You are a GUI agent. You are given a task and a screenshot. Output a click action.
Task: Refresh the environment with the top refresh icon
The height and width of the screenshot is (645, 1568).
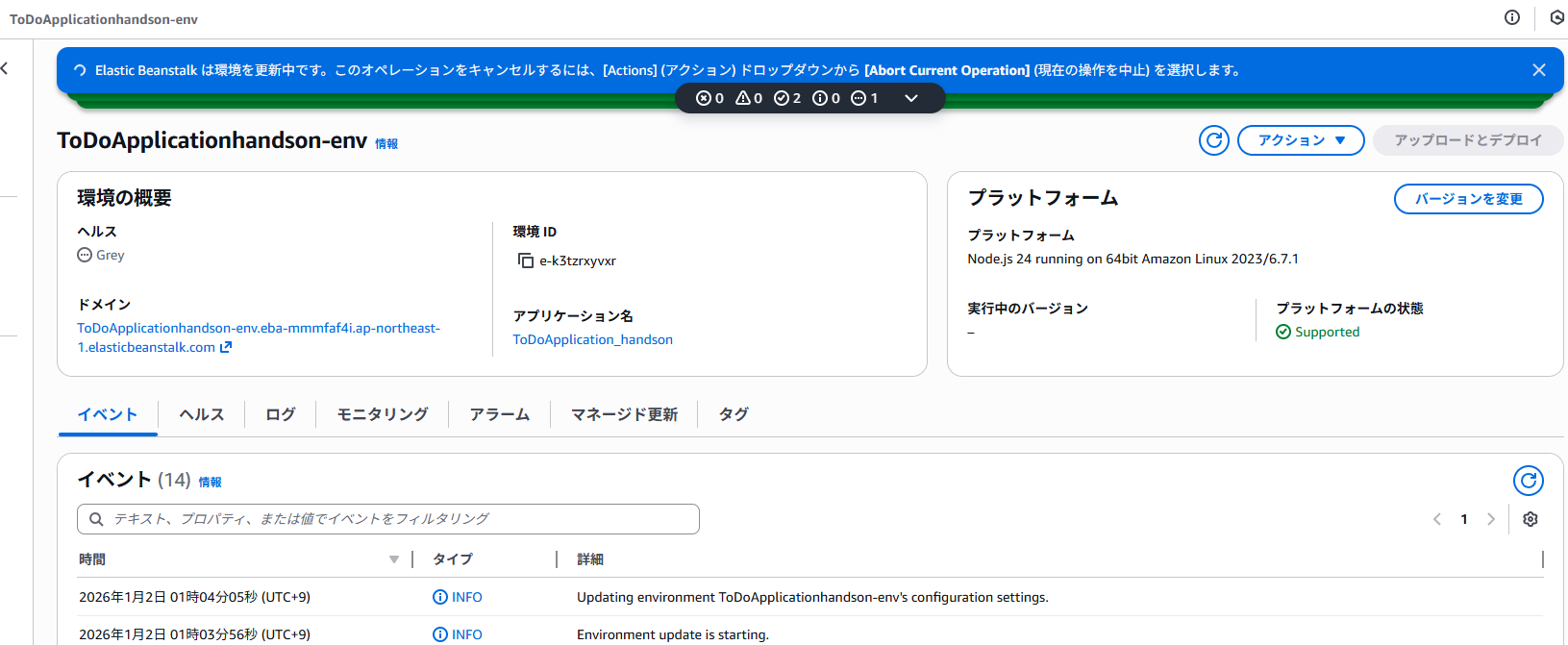[x=1214, y=140]
